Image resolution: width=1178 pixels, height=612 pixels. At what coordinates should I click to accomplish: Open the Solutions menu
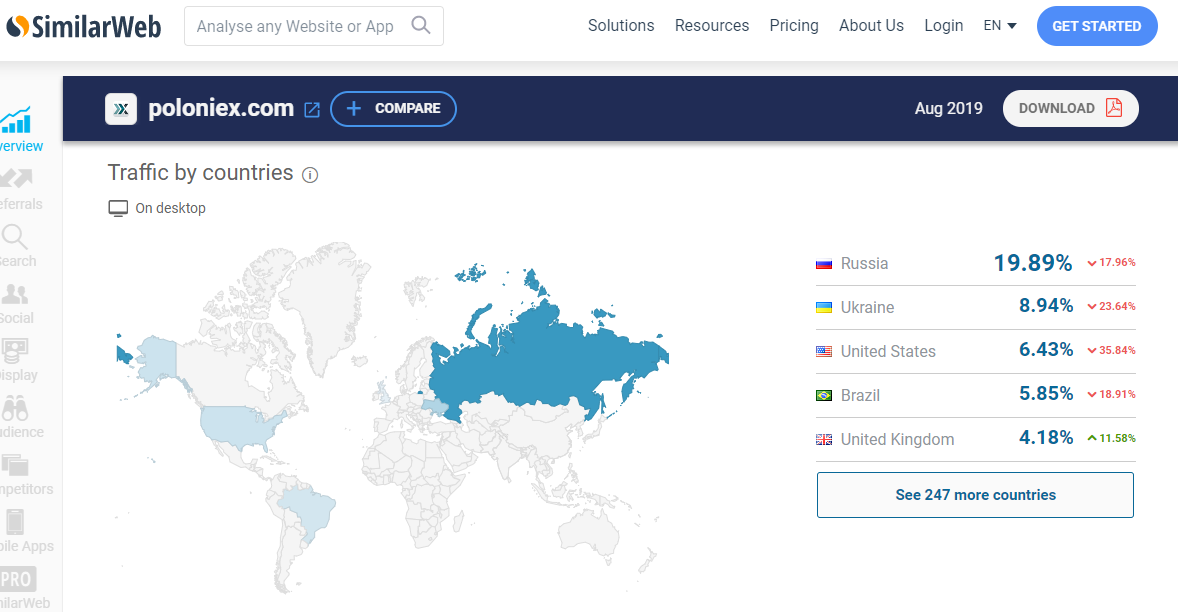621,26
